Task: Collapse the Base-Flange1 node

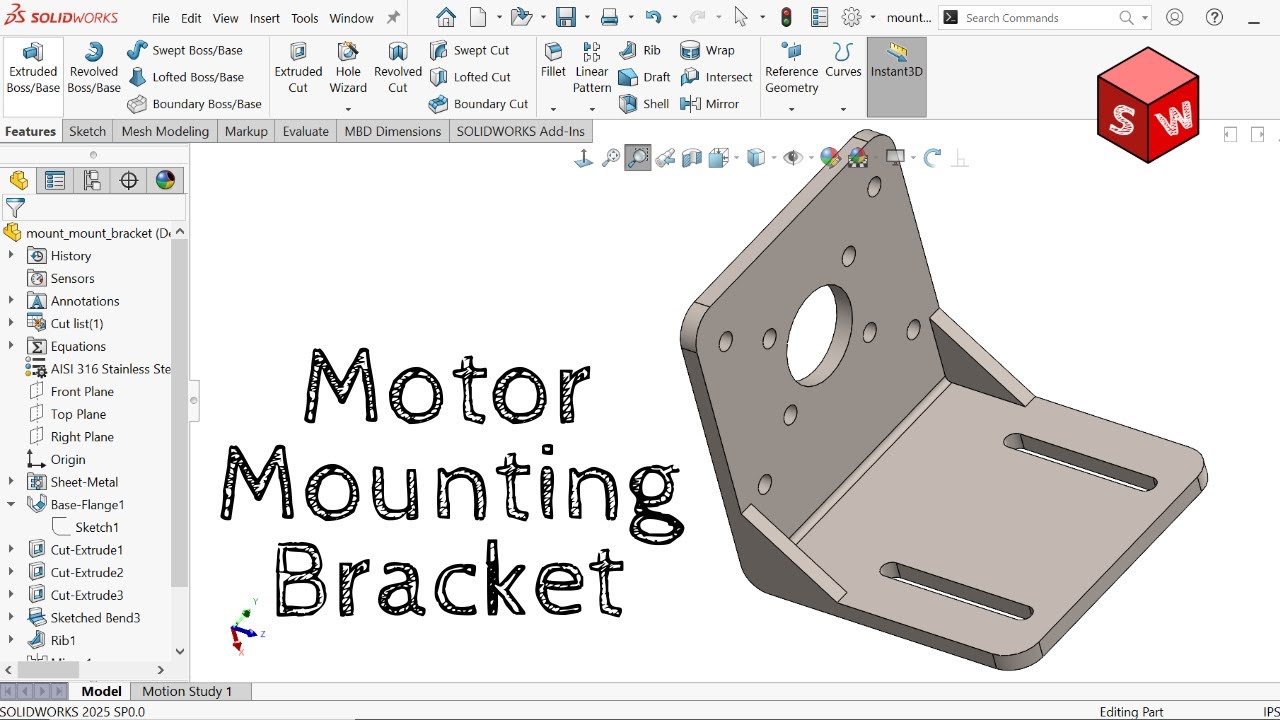Action: (11, 505)
